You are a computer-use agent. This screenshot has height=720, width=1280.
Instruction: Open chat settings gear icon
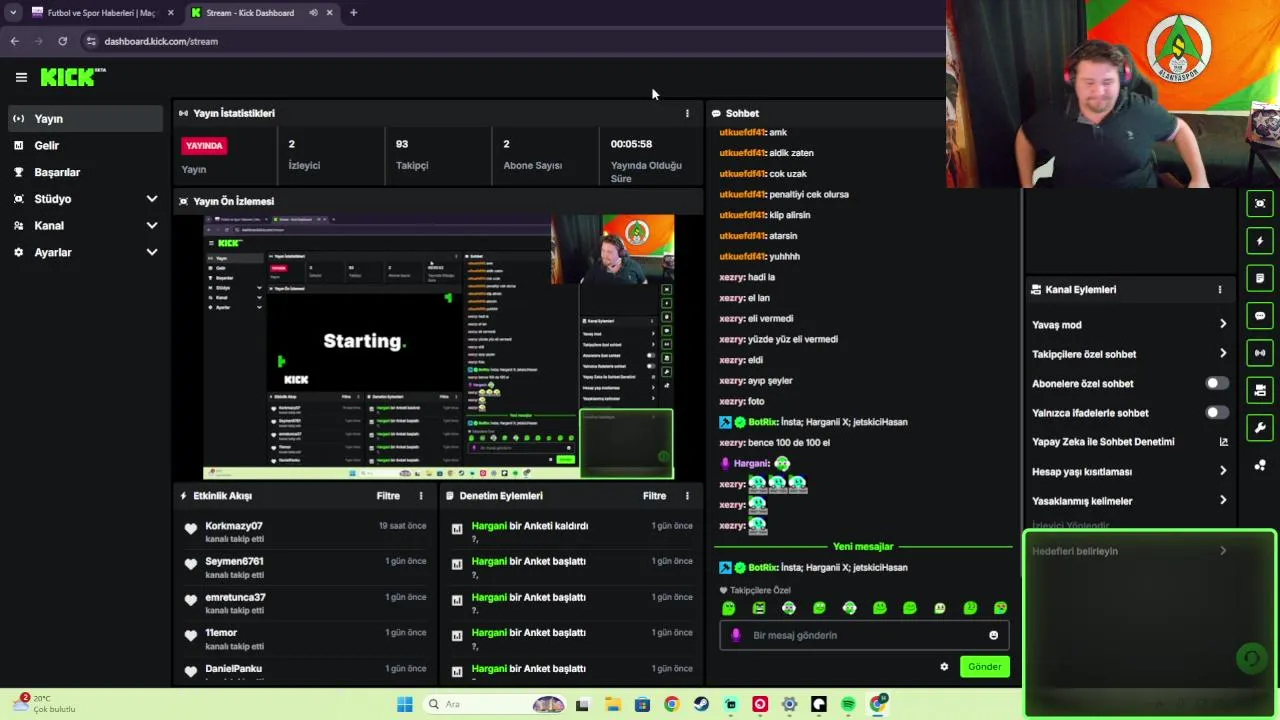[944, 666]
